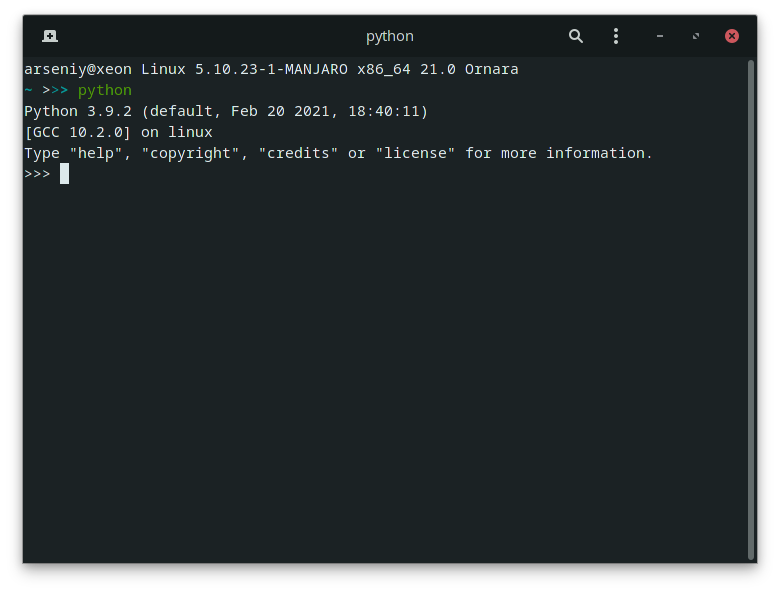
Task: Click the word "help" in quotes
Action: click(x=96, y=153)
